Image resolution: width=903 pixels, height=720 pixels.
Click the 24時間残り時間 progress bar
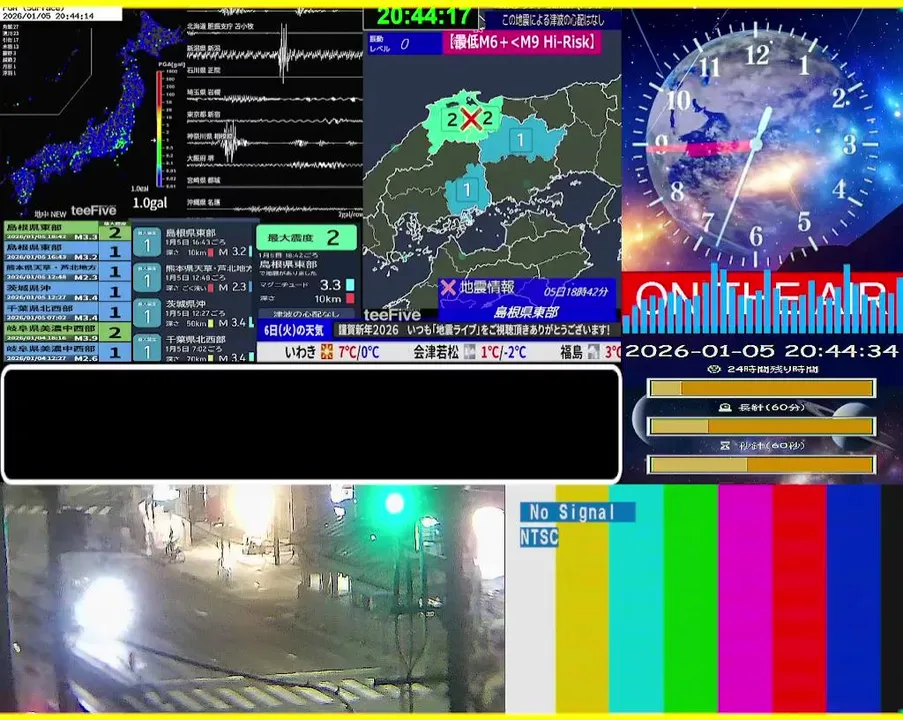coord(761,388)
